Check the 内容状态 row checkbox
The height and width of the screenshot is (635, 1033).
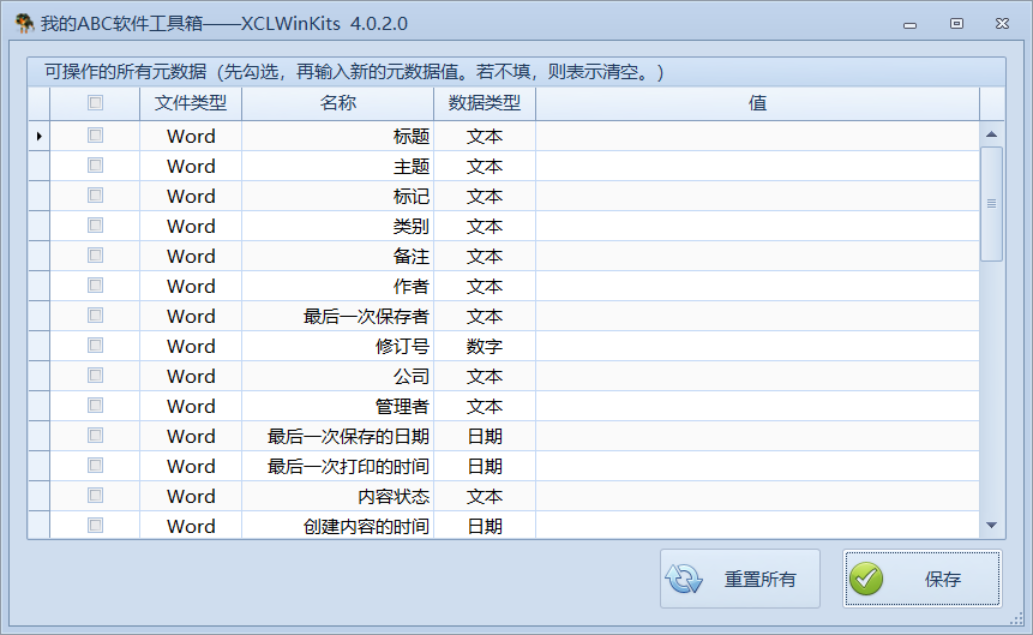point(94,496)
